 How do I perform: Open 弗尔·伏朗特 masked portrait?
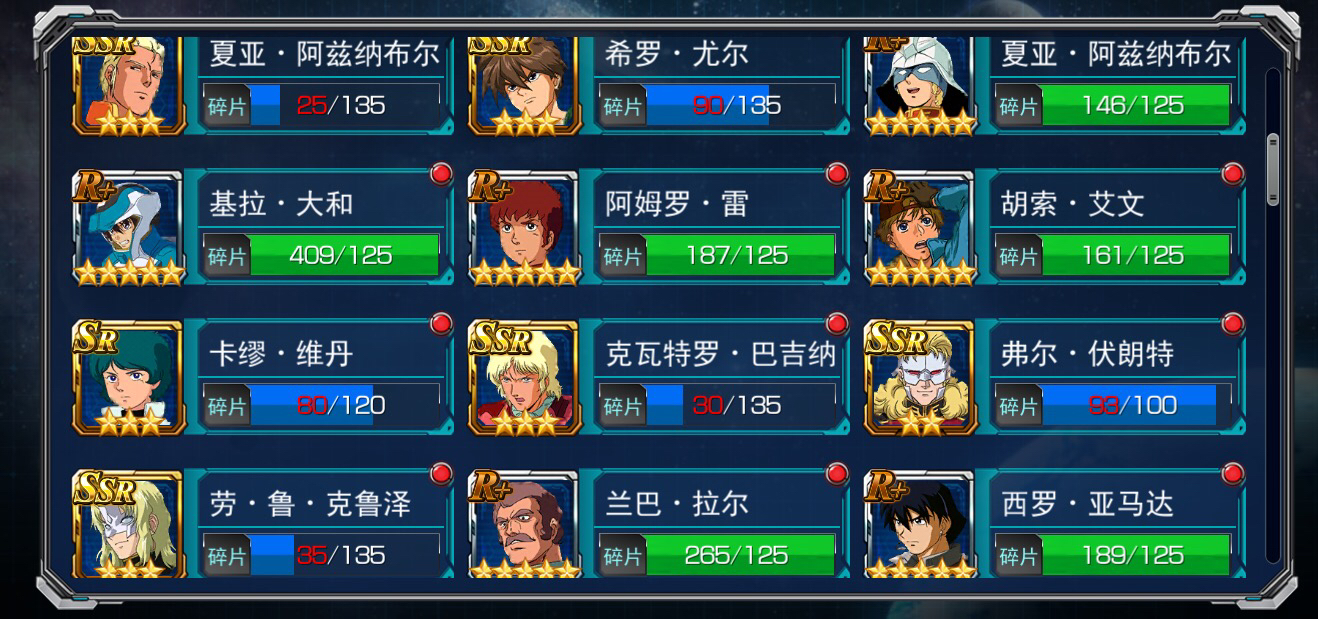point(920,377)
